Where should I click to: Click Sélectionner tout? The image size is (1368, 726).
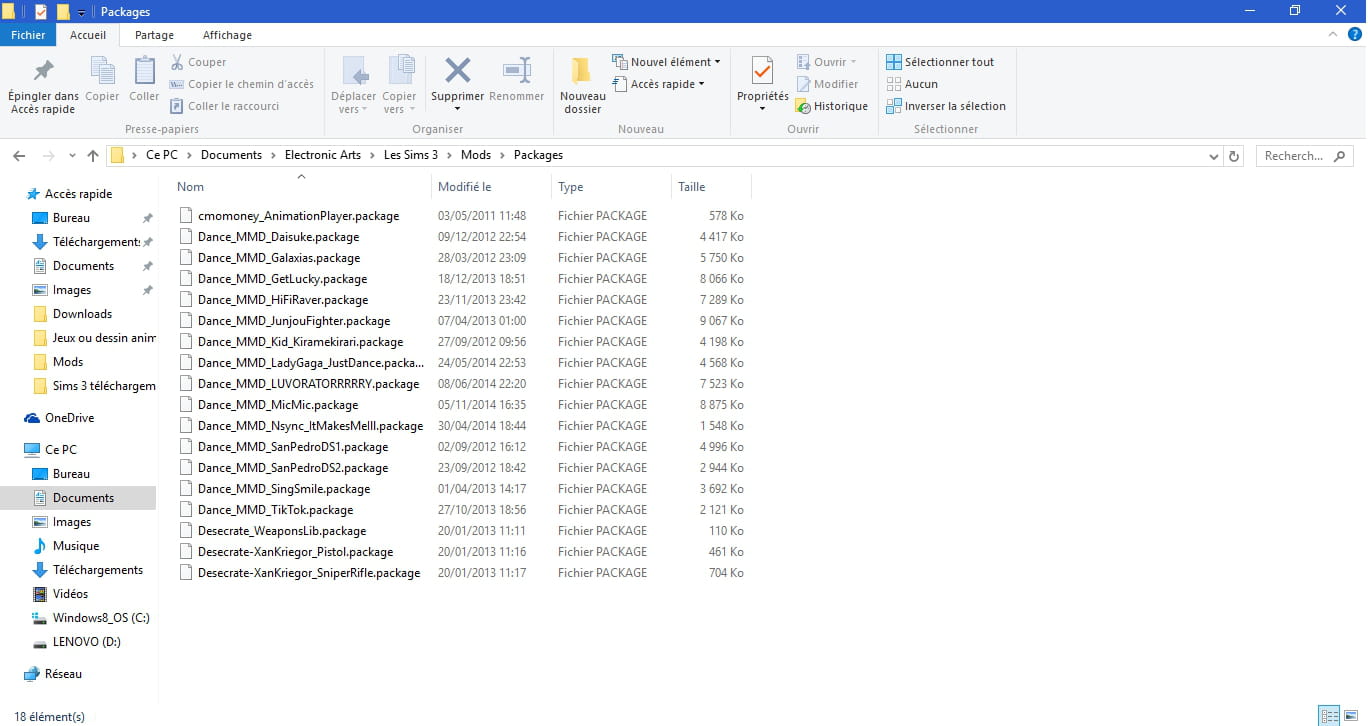click(940, 62)
